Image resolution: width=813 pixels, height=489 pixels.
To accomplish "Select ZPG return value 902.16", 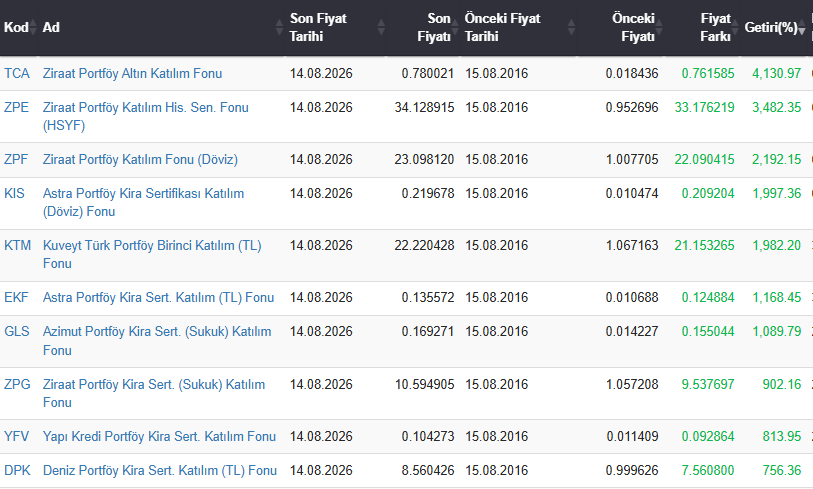I will coord(782,384).
